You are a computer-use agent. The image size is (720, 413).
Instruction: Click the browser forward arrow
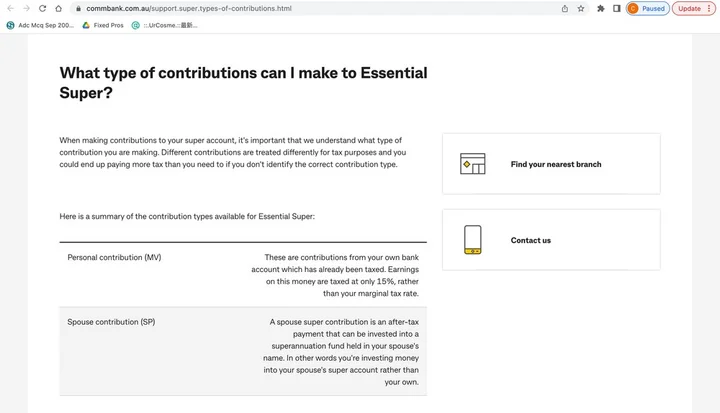pos(26,8)
